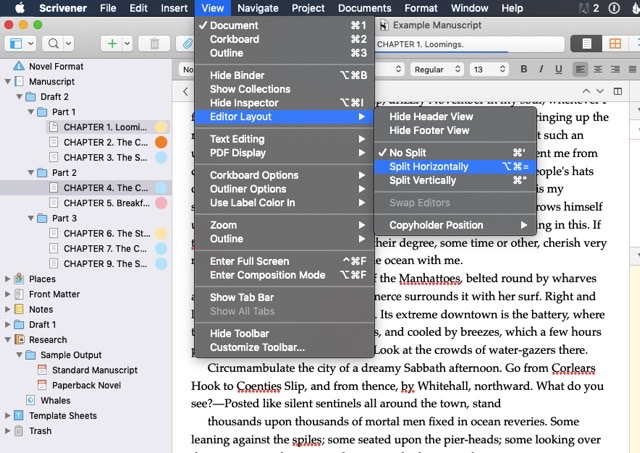Toggle bold formatting
Viewport: 640px width, 453px height.
pyautogui.click(x=524, y=69)
